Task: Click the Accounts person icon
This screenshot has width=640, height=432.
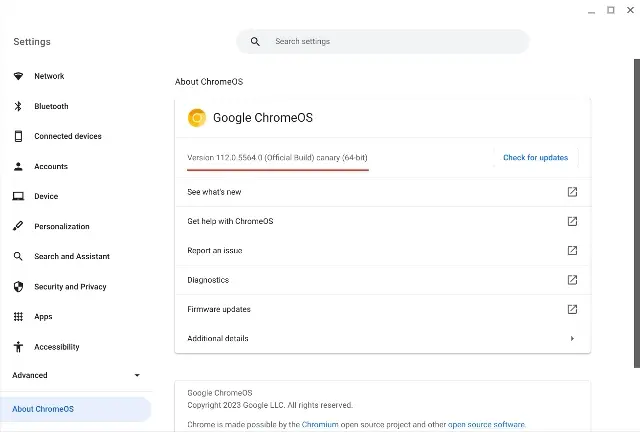Action: click(x=18, y=166)
